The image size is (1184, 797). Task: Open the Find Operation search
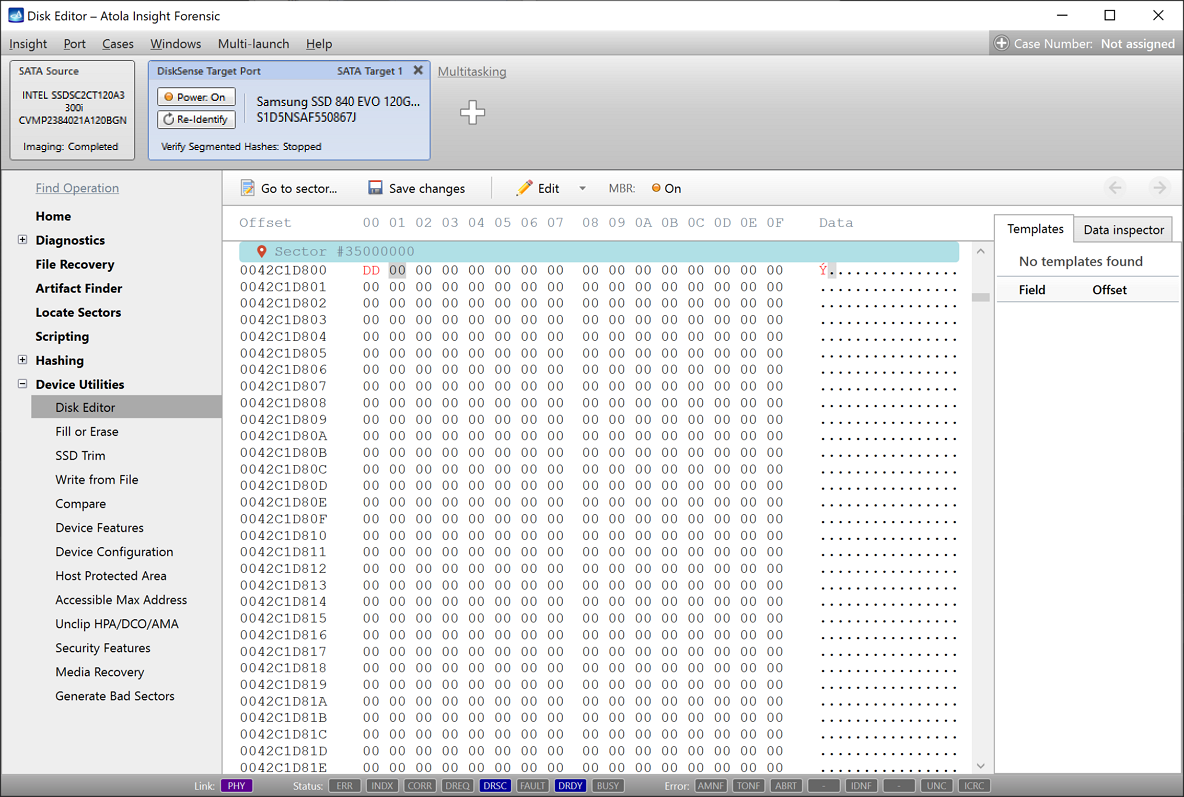pos(77,188)
